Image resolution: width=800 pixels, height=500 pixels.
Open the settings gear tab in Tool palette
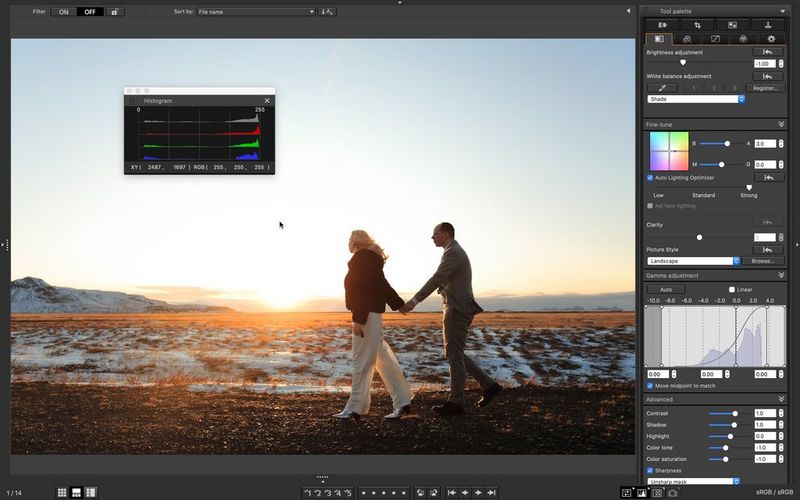770,38
